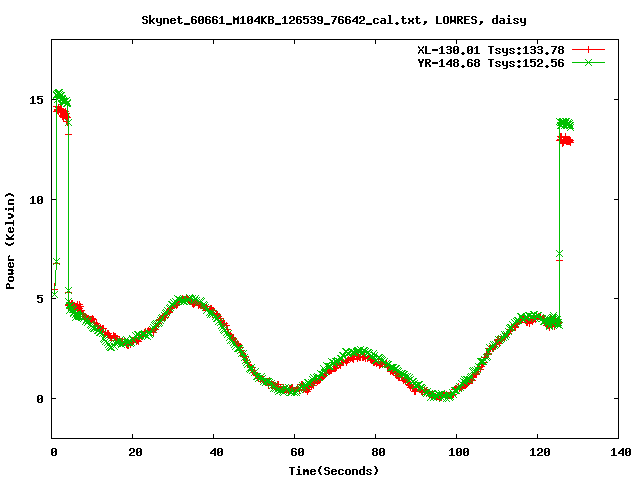Click x-axis tick label 120

(540, 452)
